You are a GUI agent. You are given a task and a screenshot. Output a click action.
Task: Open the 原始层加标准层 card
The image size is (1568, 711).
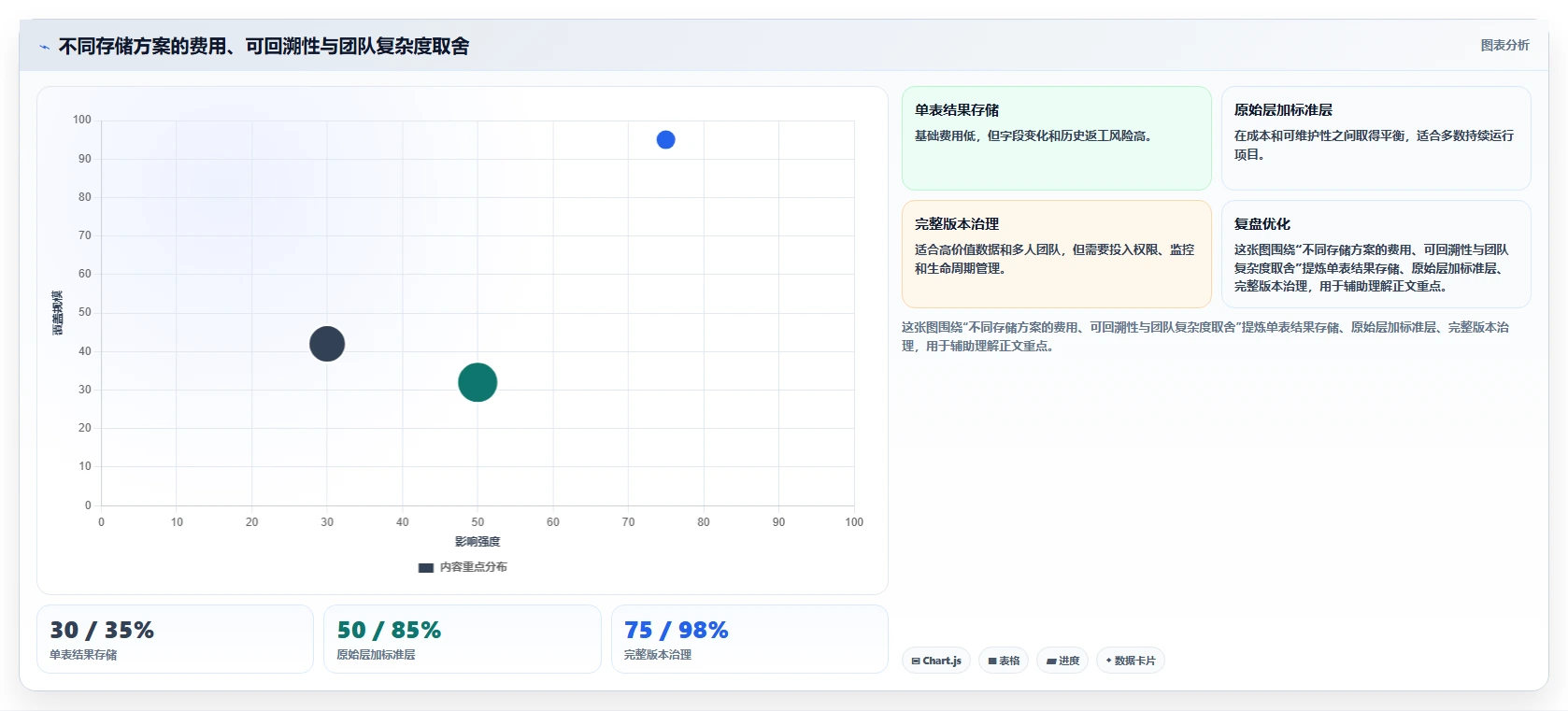click(x=1376, y=138)
